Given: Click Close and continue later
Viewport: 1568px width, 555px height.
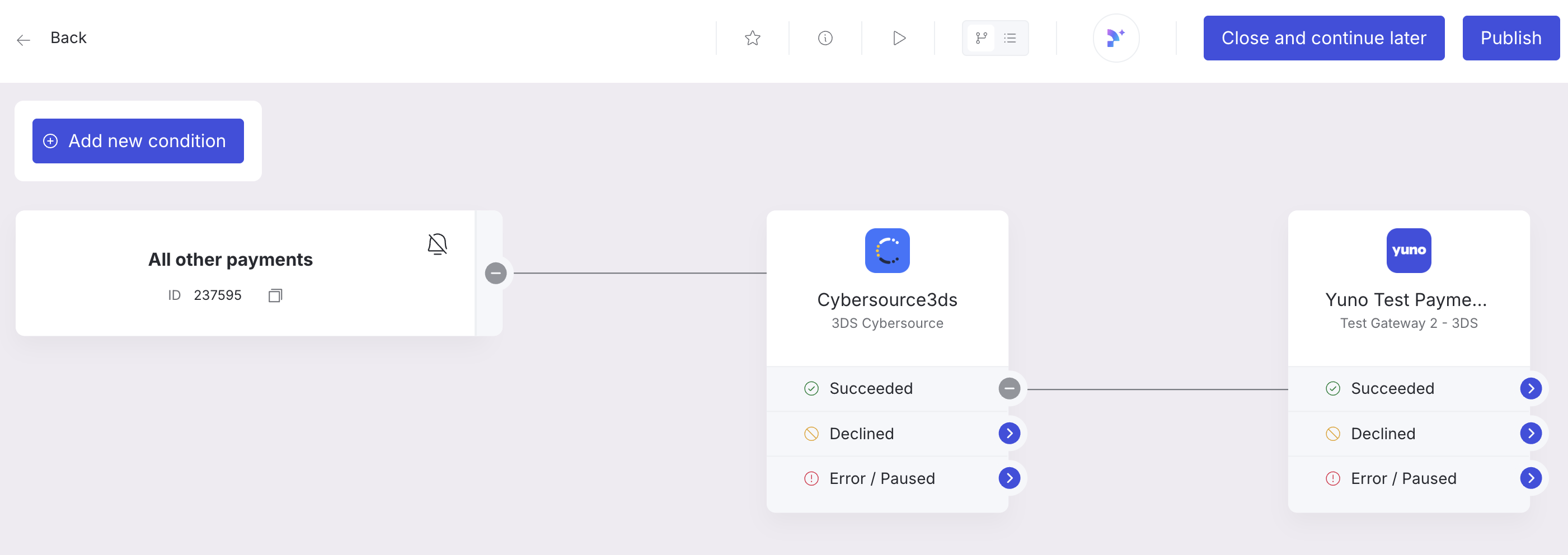Looking at the screenshot, I should [1323, 37].
